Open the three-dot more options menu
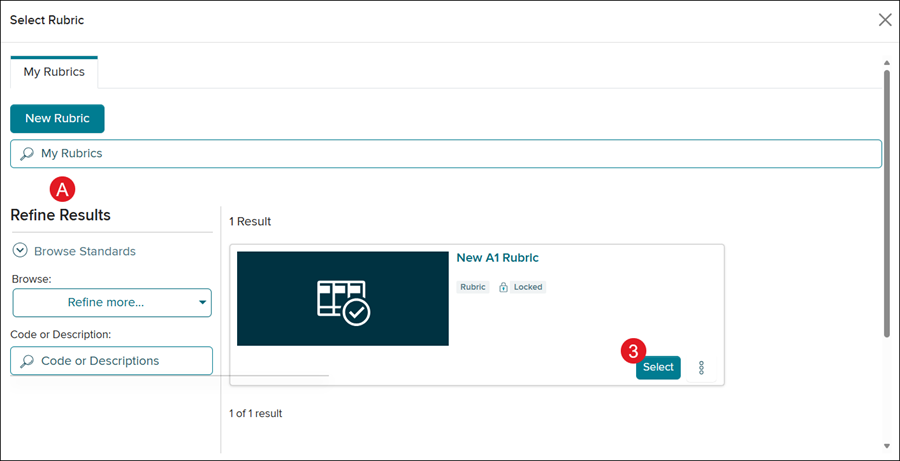900x461 pixels. coord(702,368)
